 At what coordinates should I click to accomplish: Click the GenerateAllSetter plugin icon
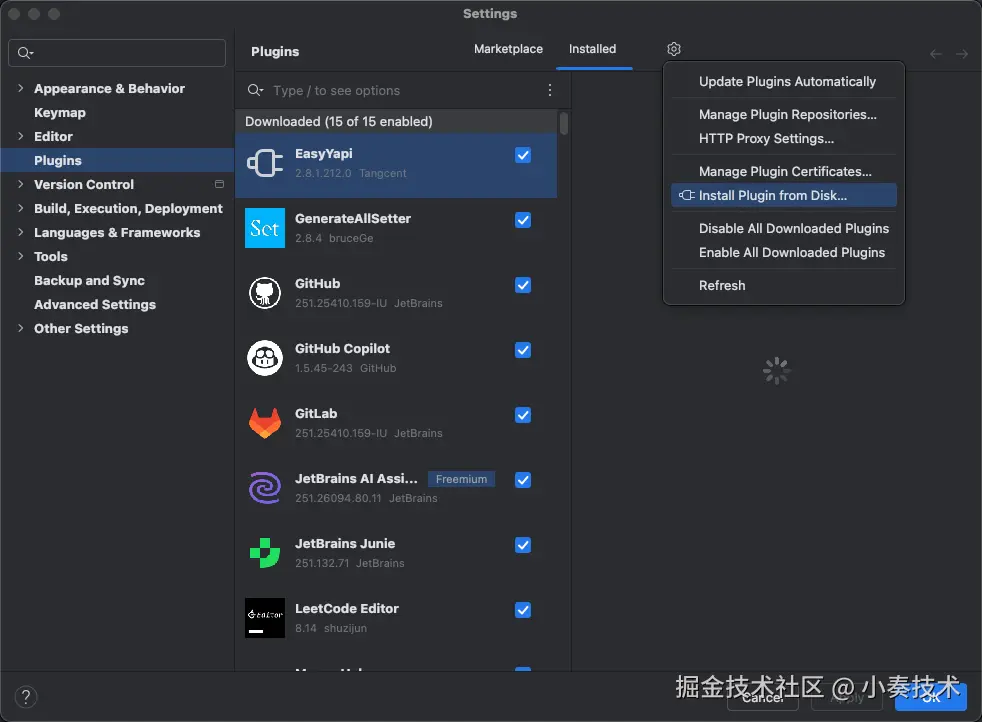[x=265, y=228]
